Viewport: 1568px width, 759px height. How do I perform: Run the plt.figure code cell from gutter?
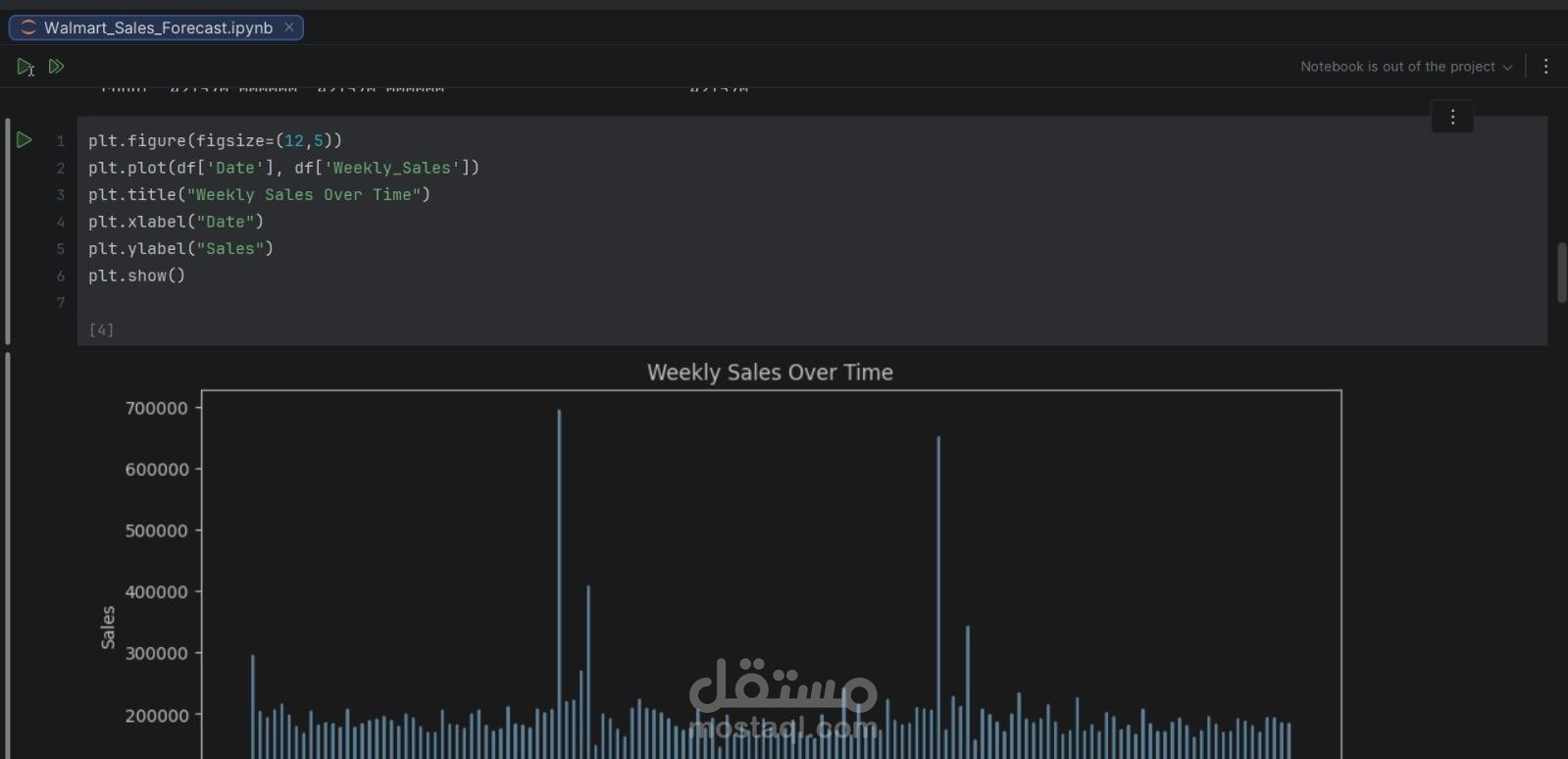click(x=25, y=140)
